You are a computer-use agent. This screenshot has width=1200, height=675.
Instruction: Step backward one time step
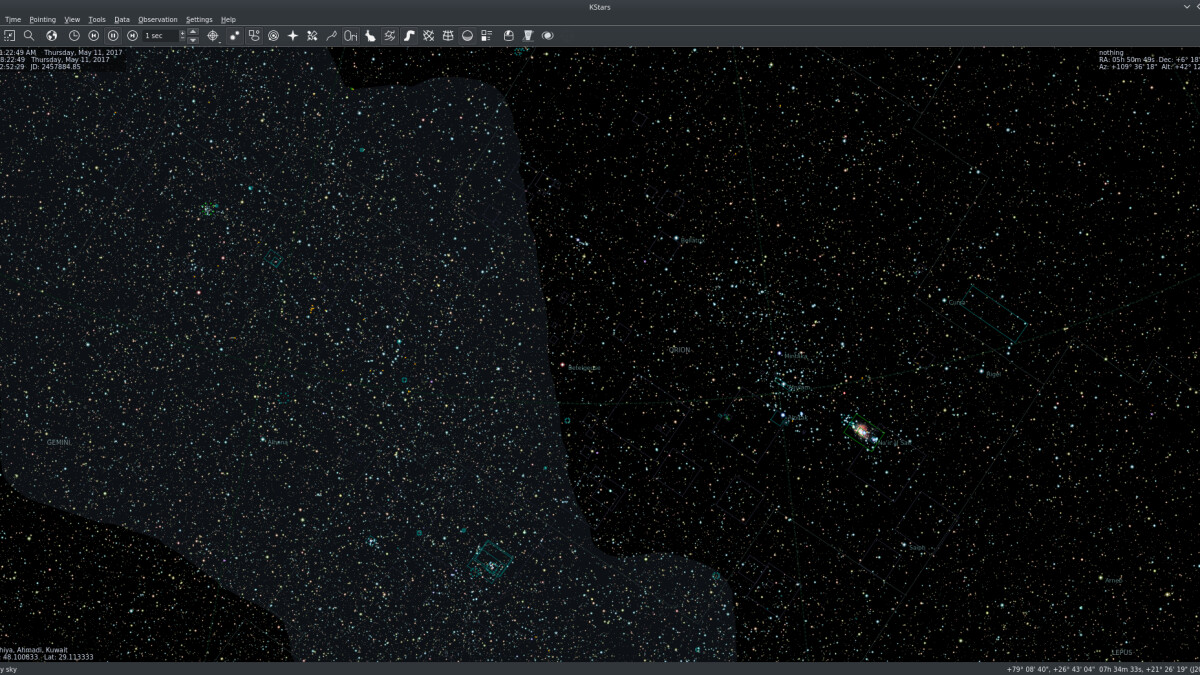[x=94, y=36]
